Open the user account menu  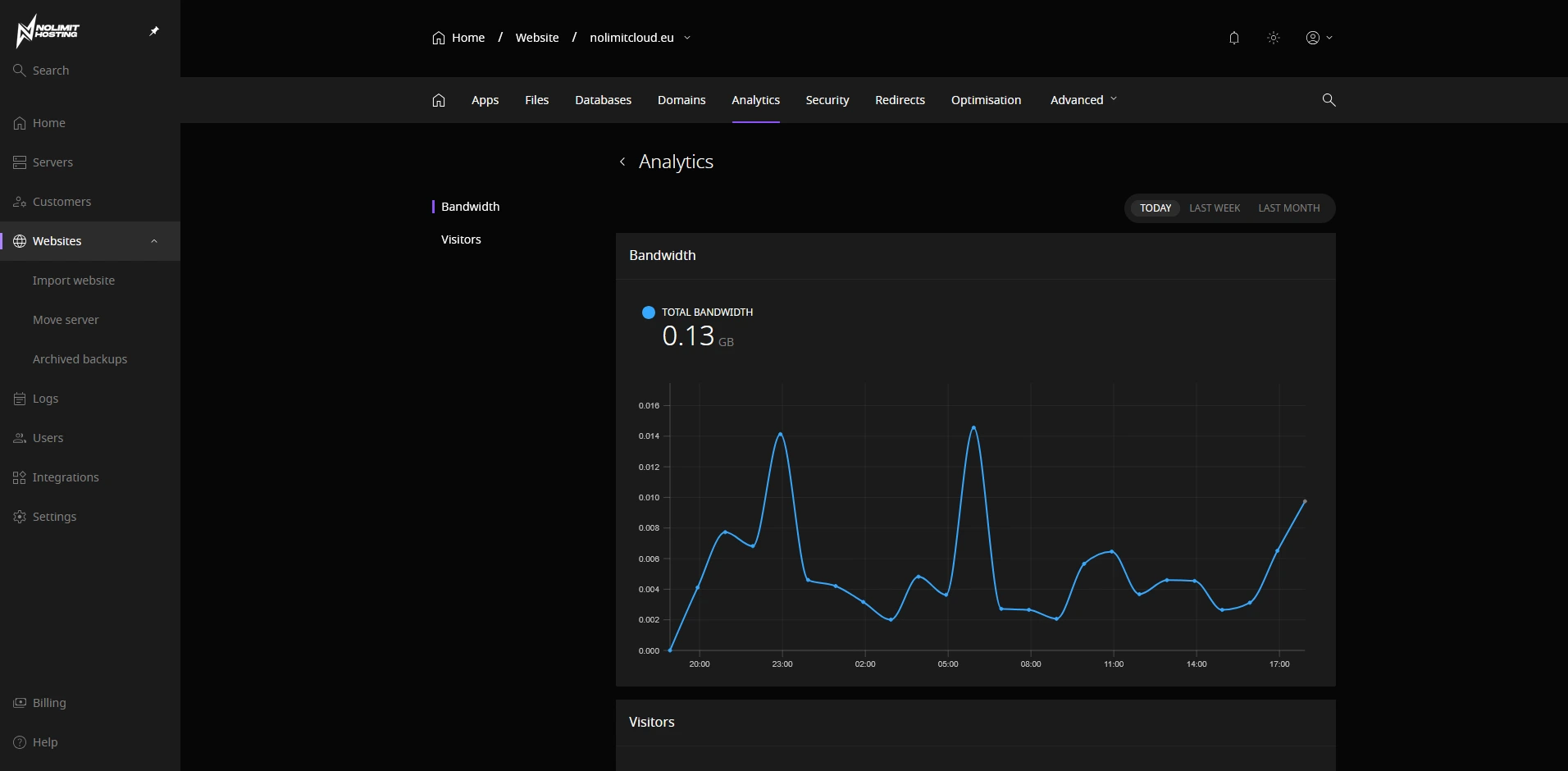pyautogui.click(x=1319, y=38)
